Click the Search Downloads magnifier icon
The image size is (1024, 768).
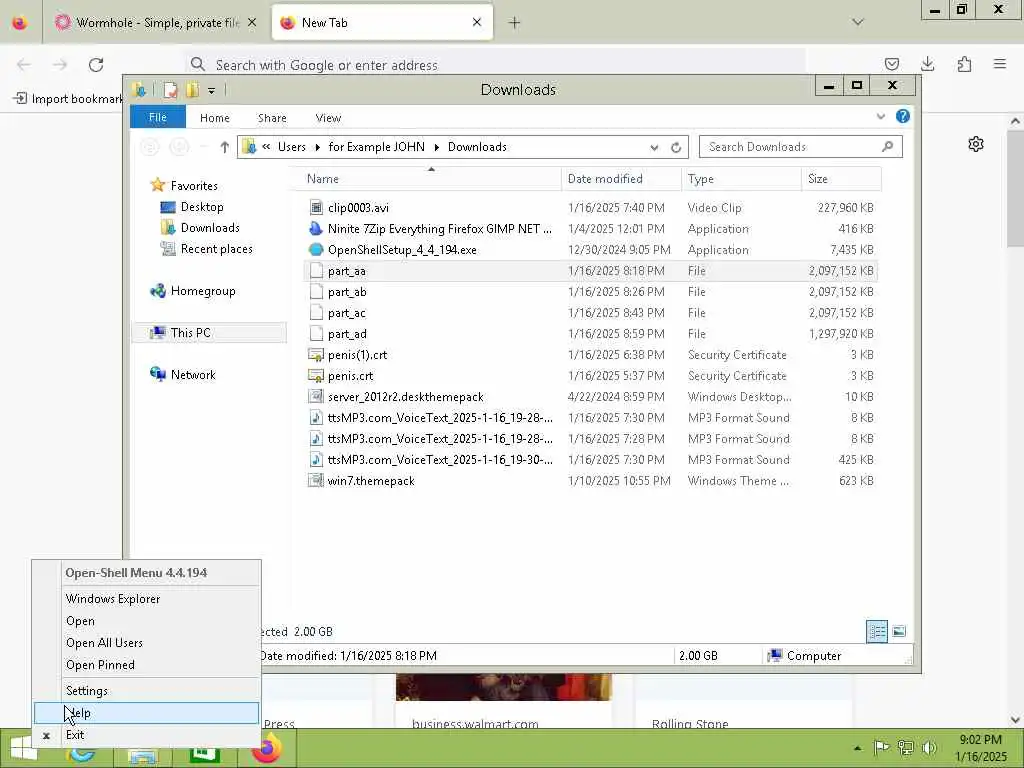pos(887,146)
